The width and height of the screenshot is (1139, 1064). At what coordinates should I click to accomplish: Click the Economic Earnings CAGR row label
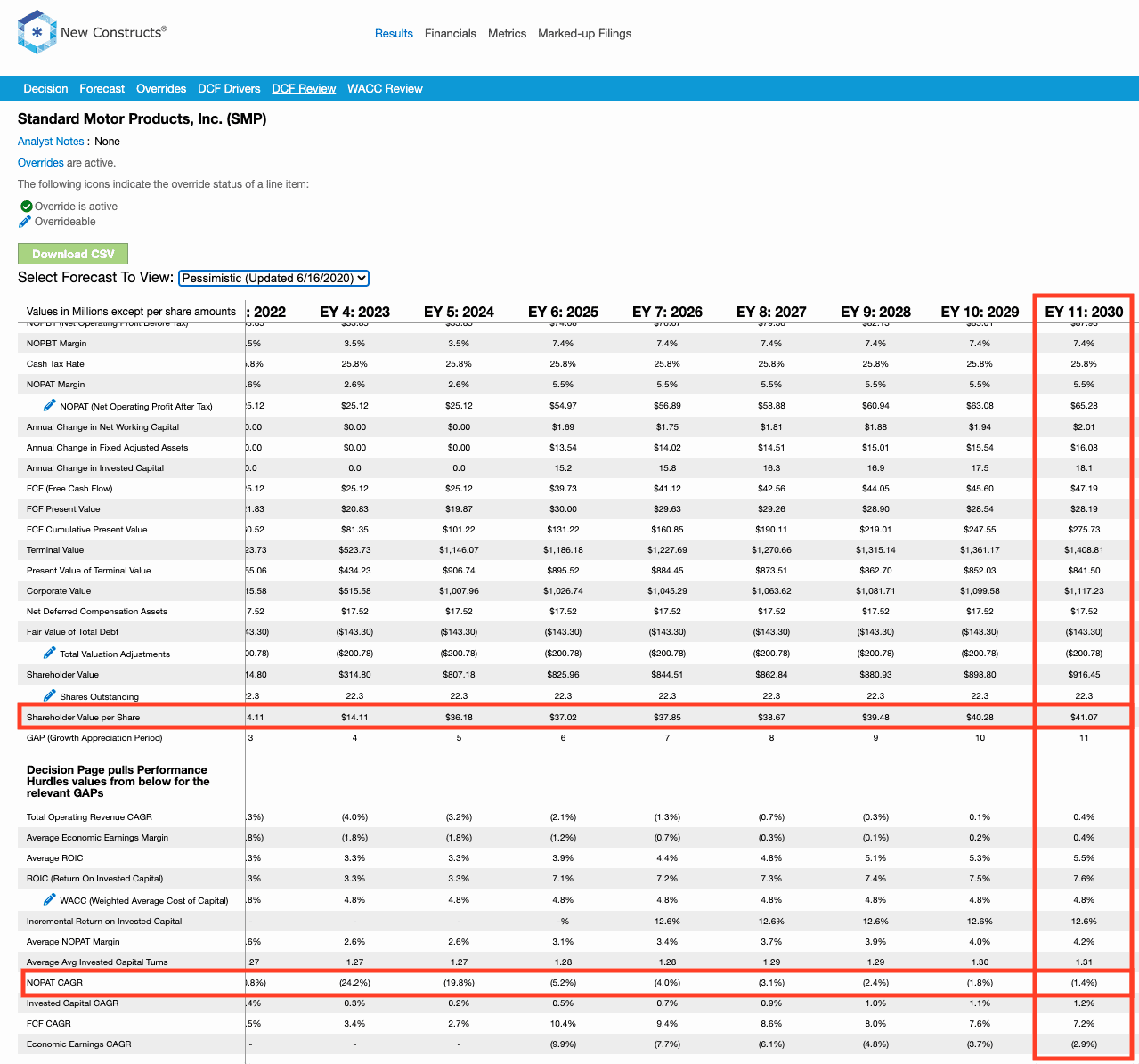tap(78, 1044)
